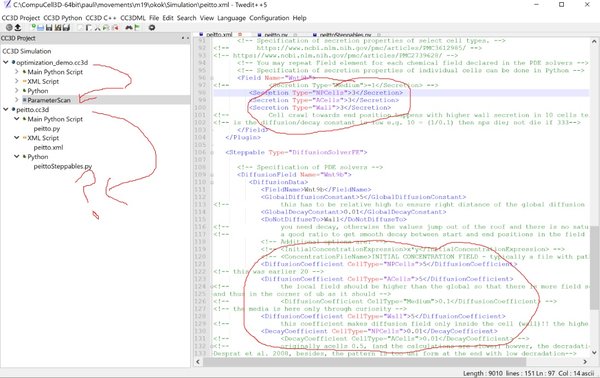Fold the DiffusionField block at line 109
The width and height of the screenshot is (600, 378).
tap(212, 174)
